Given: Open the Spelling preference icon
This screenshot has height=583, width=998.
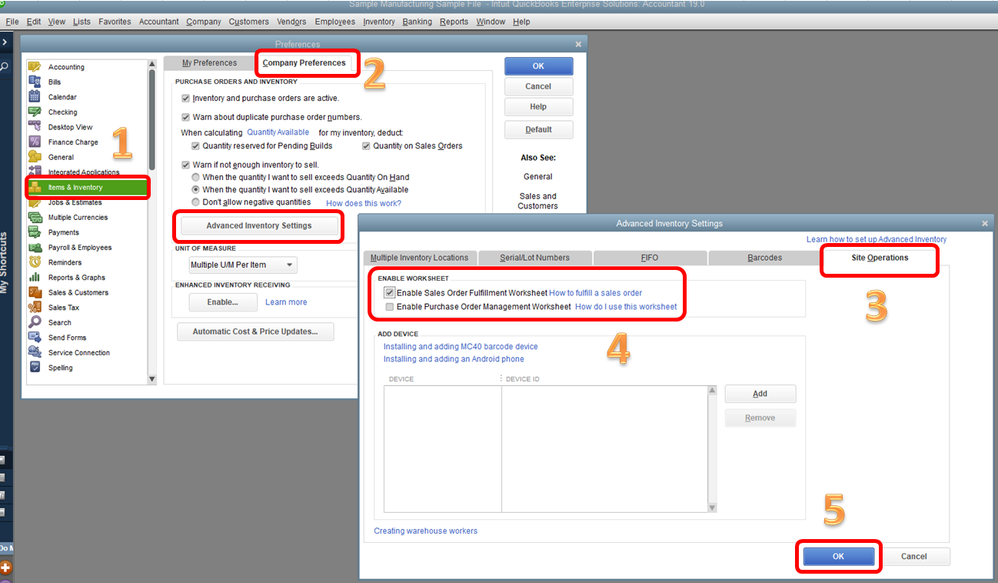Looking at the screenshot, I should click(x=35, y=367).
